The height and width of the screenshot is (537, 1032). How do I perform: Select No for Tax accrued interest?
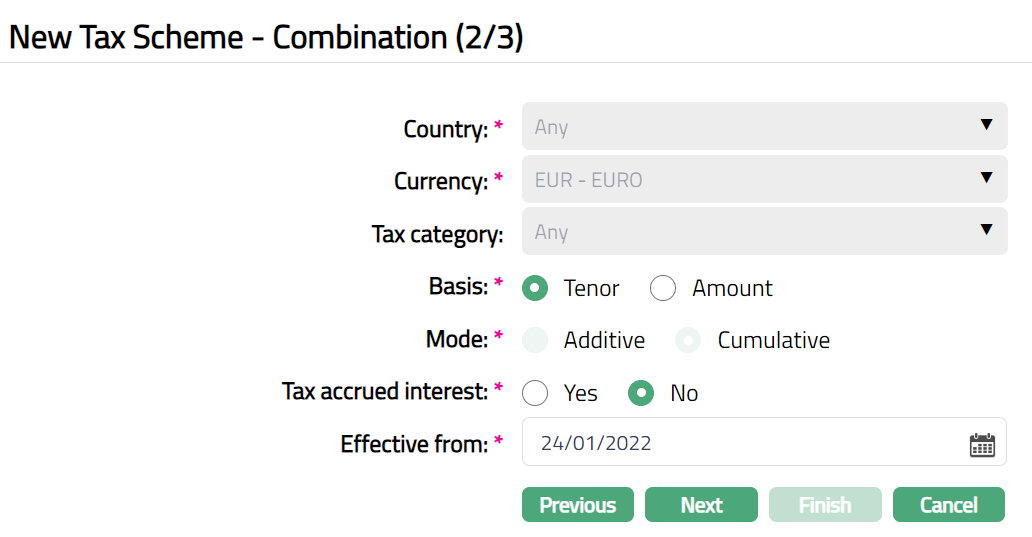coord(641,393)
